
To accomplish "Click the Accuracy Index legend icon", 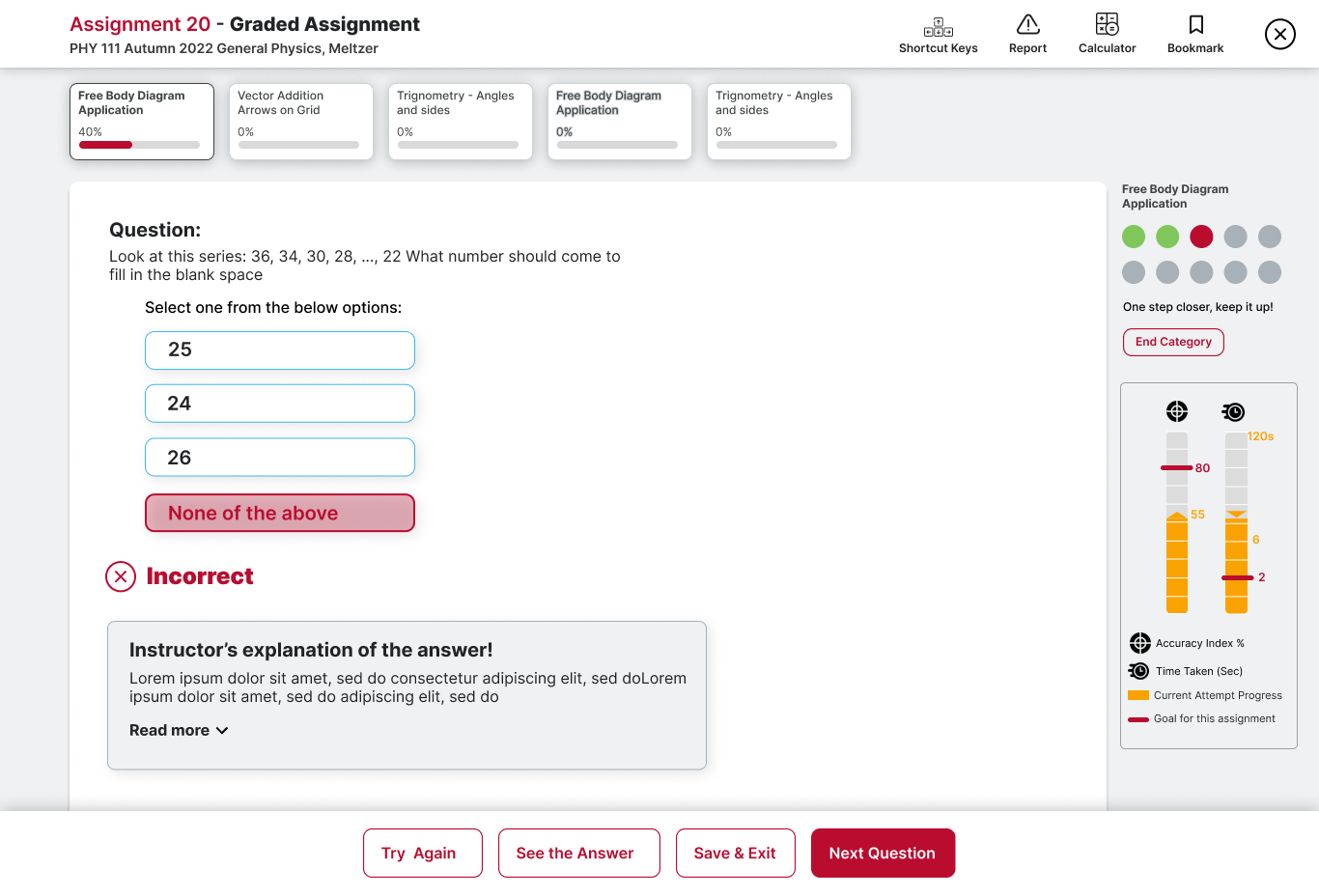I will tap(1139, 643).
